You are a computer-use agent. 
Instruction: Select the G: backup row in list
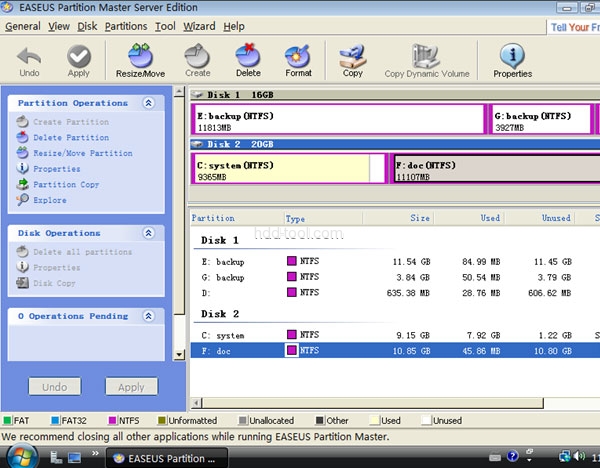click(x=395, y=277)
